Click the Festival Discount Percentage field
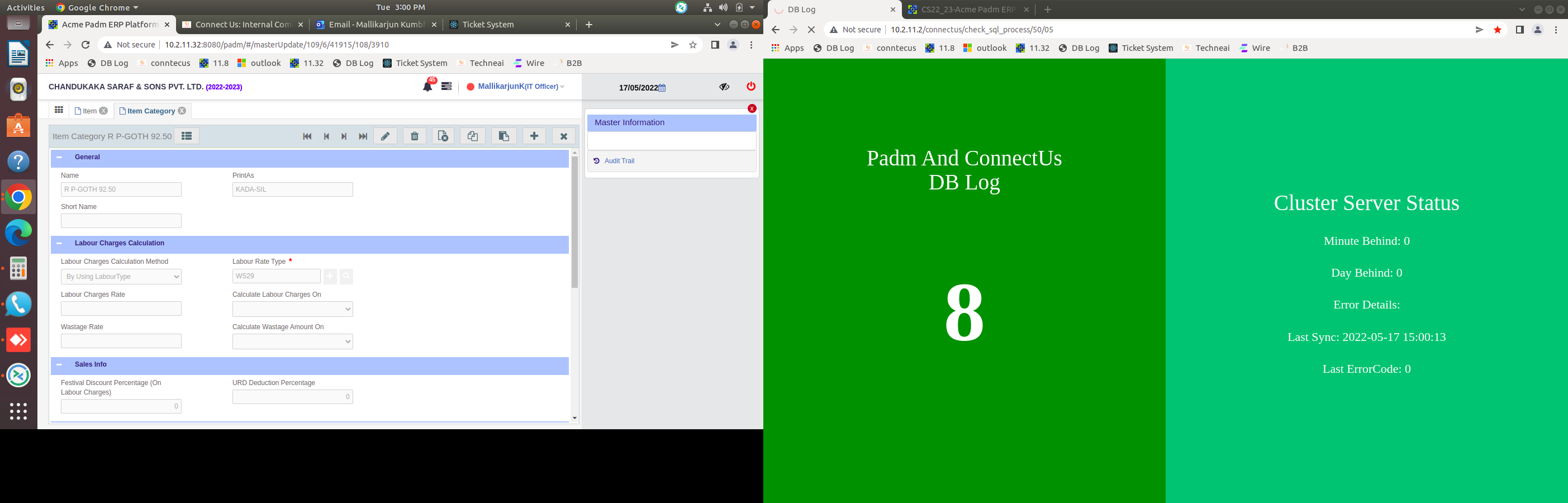The width and height of the screenshot is (1568, 503). coord(121,406)
